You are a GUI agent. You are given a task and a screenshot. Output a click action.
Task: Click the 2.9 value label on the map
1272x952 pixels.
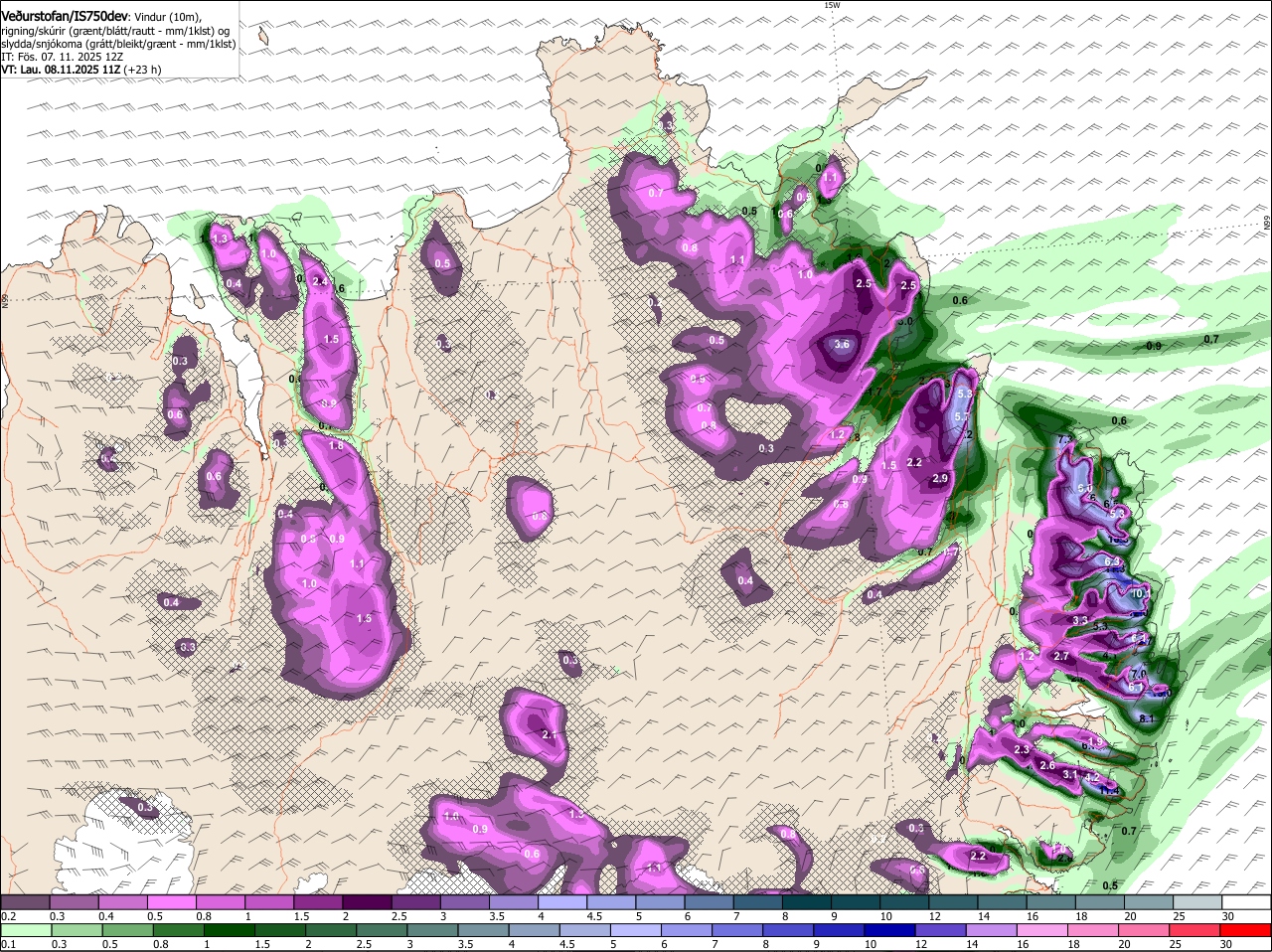tap(940, 479)
